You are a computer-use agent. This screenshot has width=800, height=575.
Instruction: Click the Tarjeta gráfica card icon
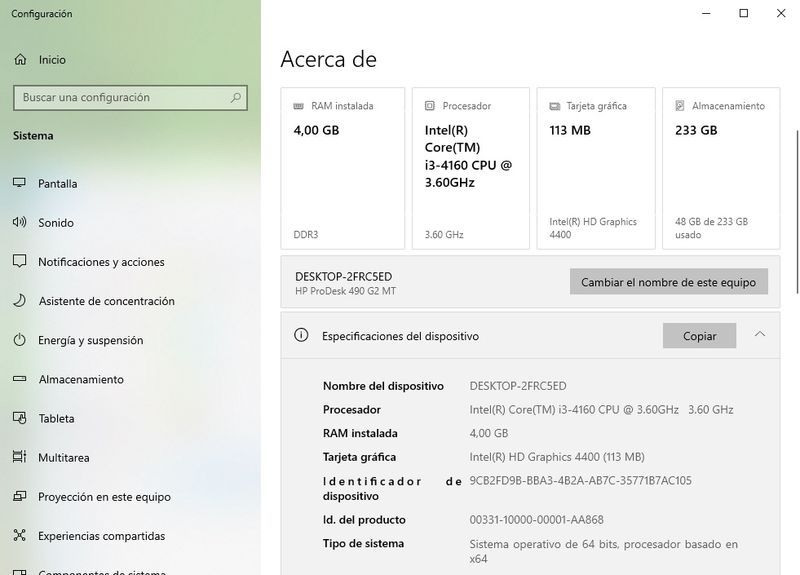555,106
